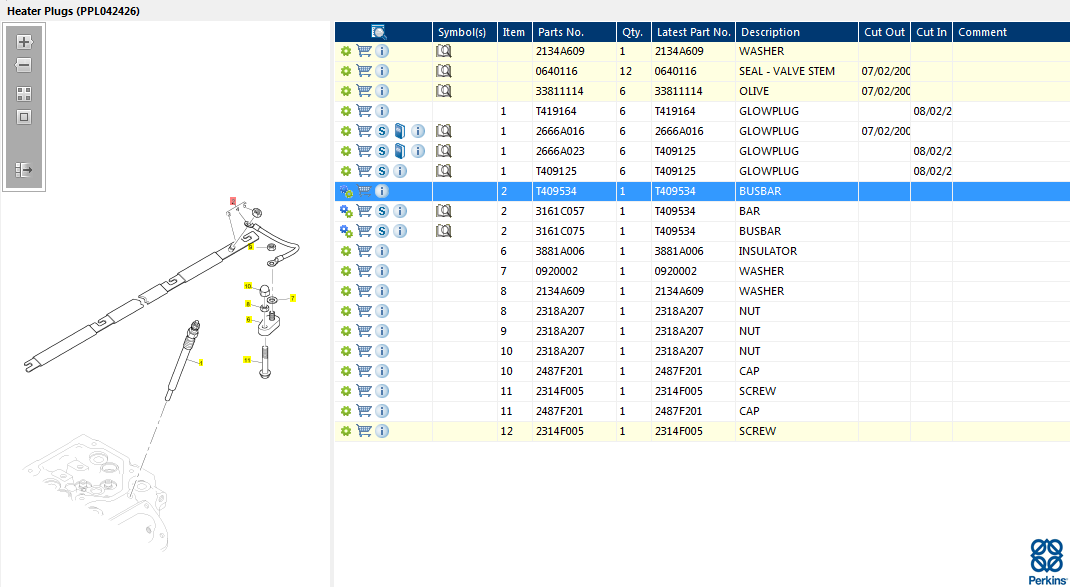Click the S supersession icon on 2666A016 row
This screenshot has width=1070, height=587.
382,131
